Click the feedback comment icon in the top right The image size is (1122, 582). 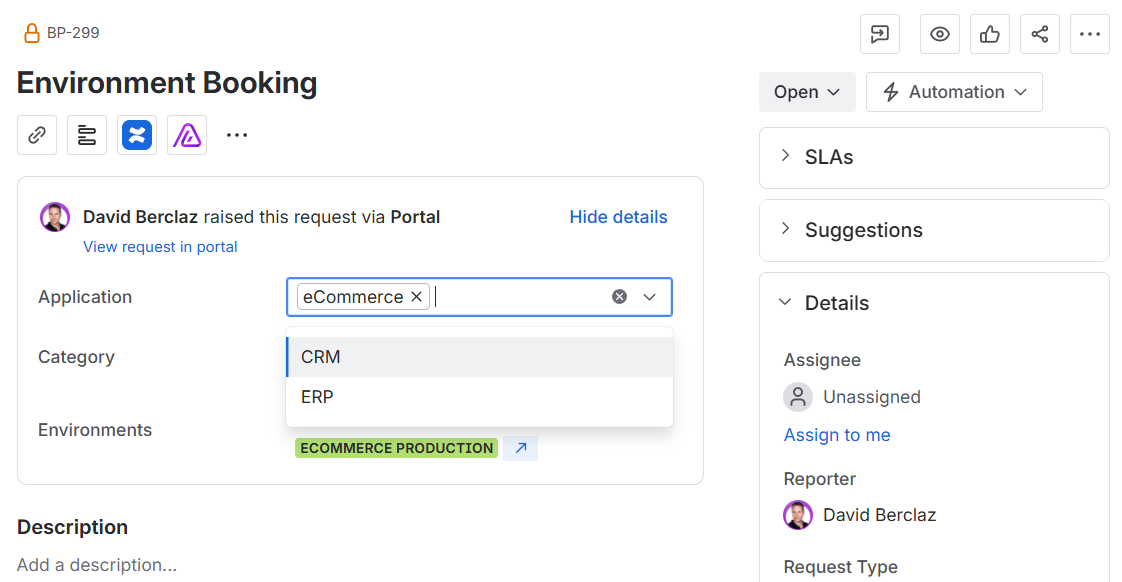click(879, 34)
